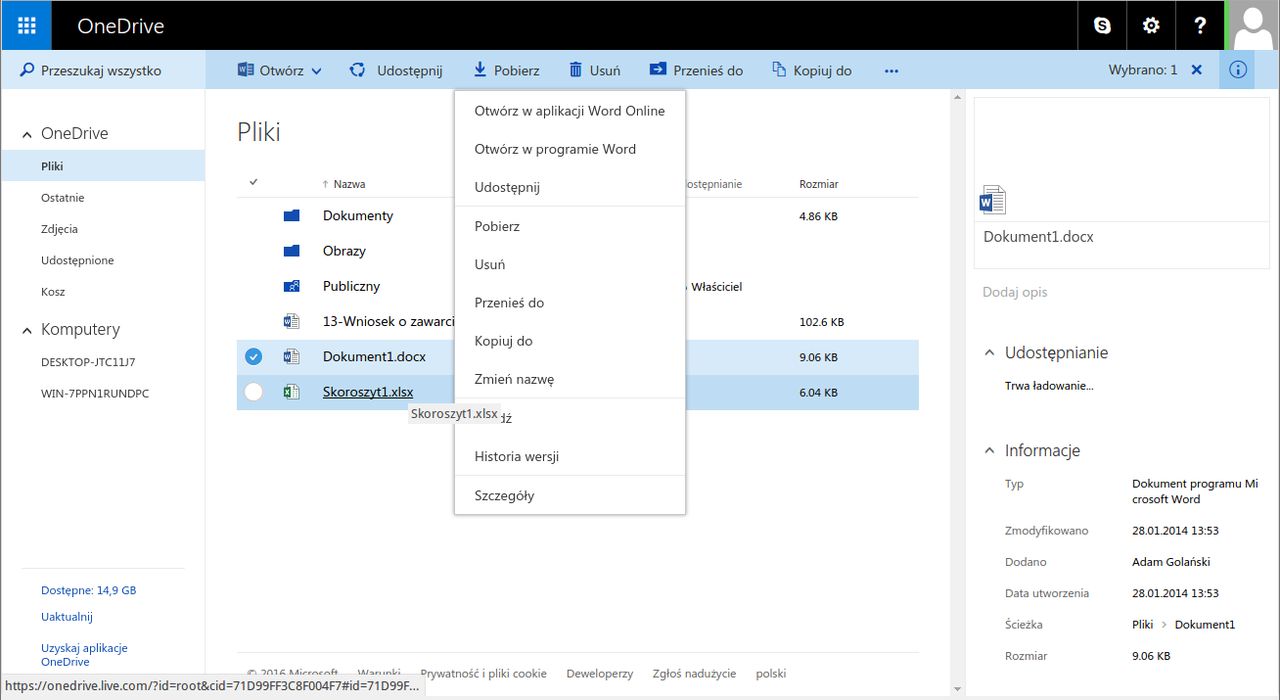1280x700 pixels.
Task: Select the Skoroszyt1.xlsx row circle
Action: pos(253,392)
